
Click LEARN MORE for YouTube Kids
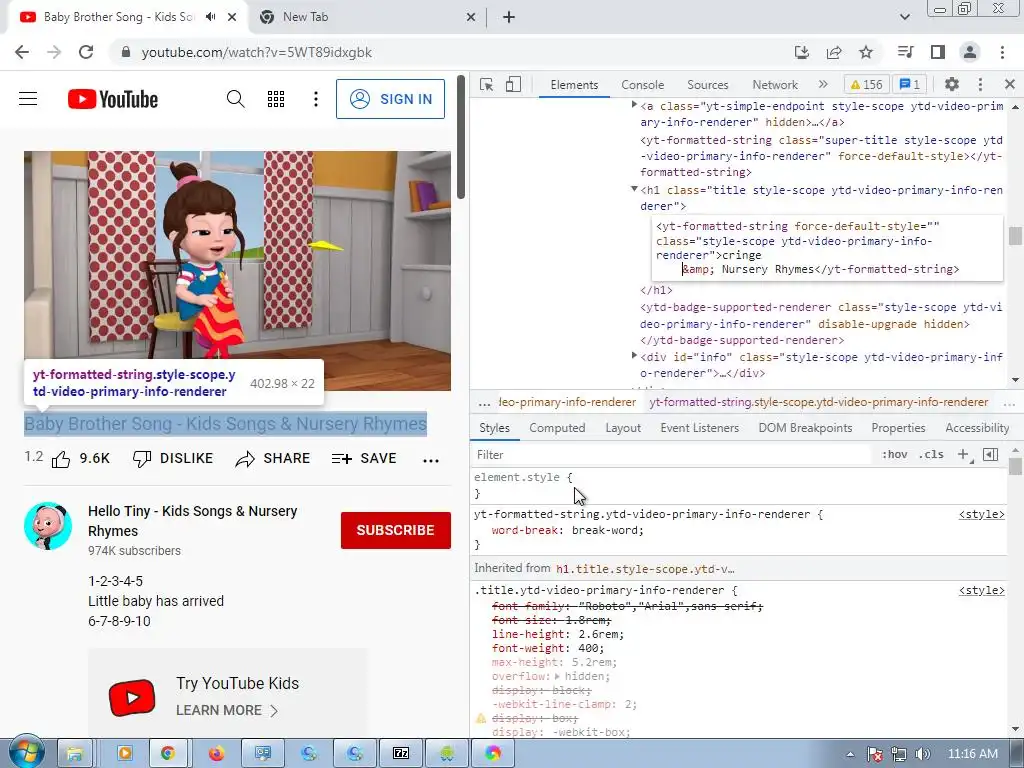click(x=227, y=711)
